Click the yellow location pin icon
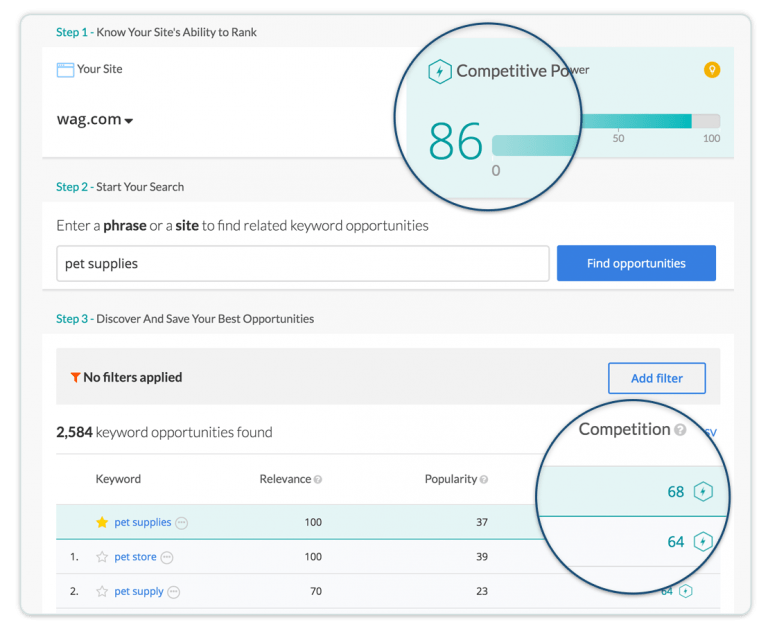 pyautogui.click(x=711, y=70)
